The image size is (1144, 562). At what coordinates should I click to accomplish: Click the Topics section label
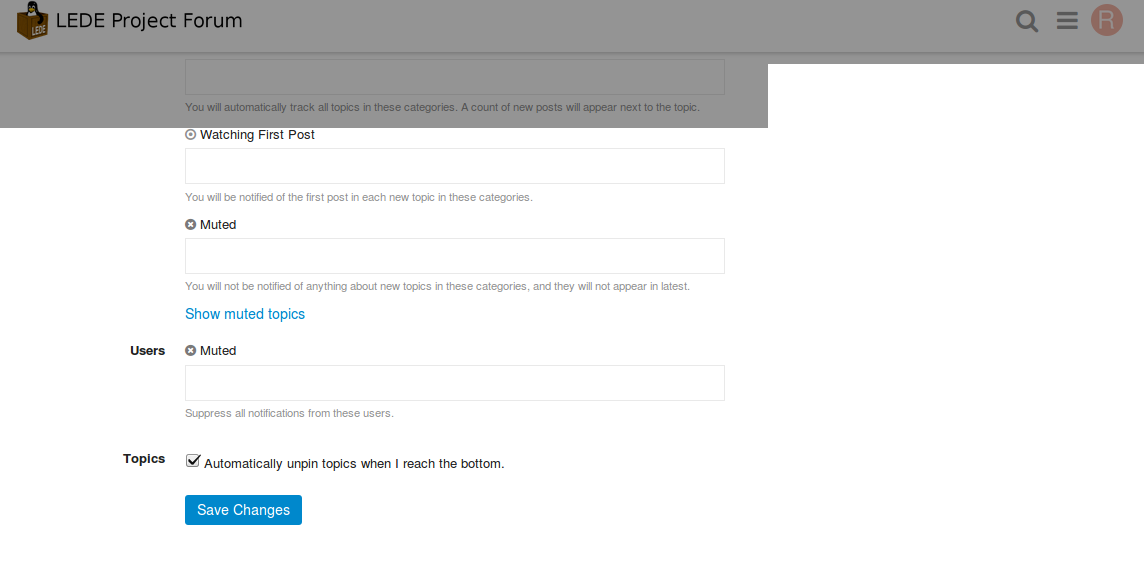tap(144, 459)
